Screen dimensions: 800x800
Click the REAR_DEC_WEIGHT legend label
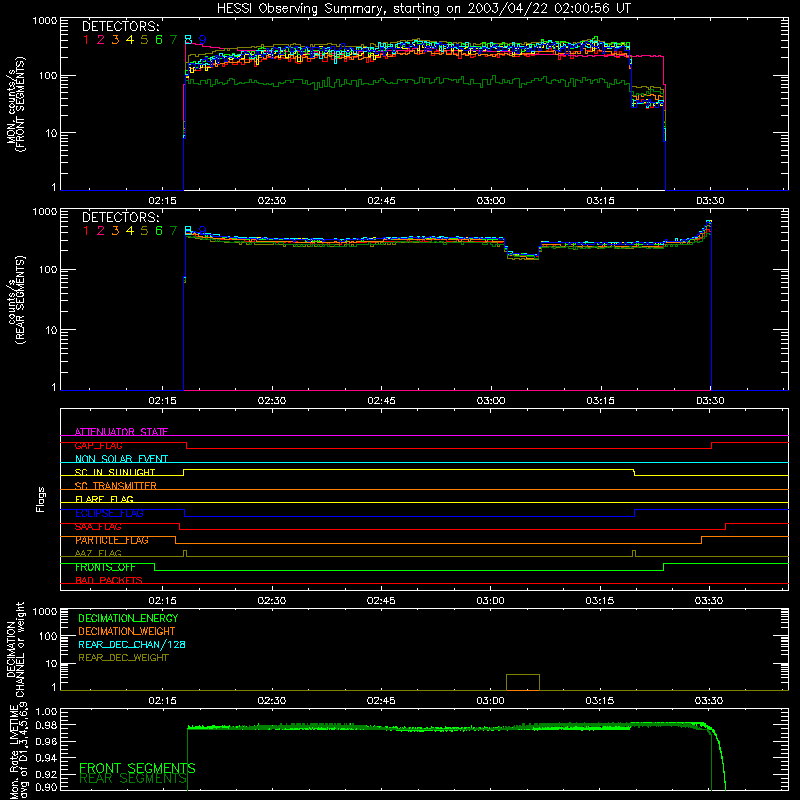[123, 658]
